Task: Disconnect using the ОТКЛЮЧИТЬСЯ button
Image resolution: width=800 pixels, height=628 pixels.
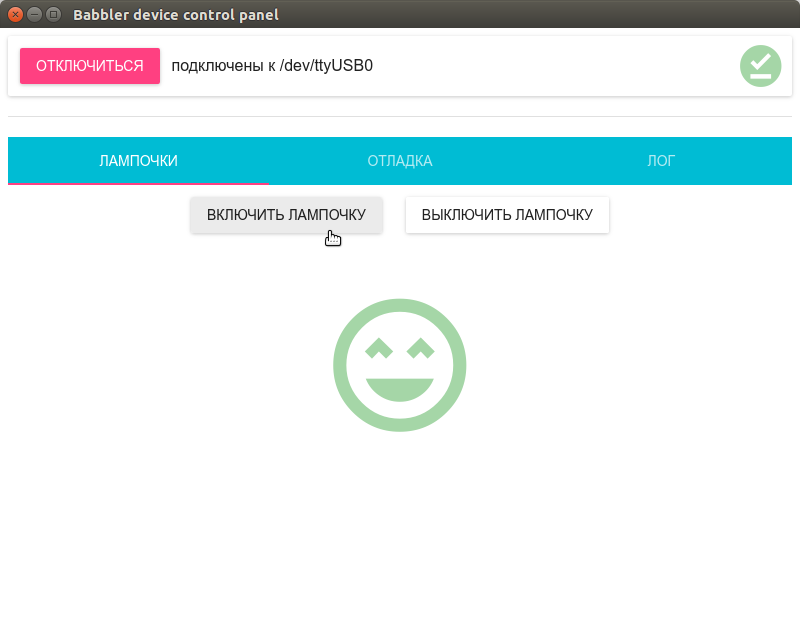Action: click(89, 65)
